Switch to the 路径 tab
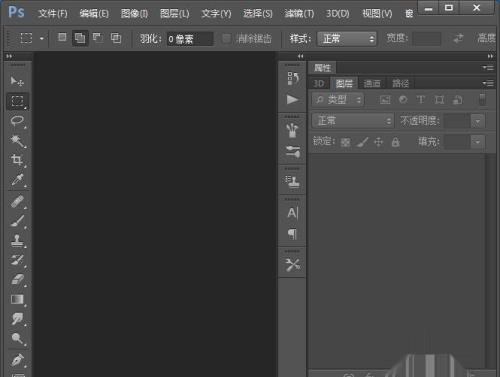The image size is (500, 377). point(400,83)
